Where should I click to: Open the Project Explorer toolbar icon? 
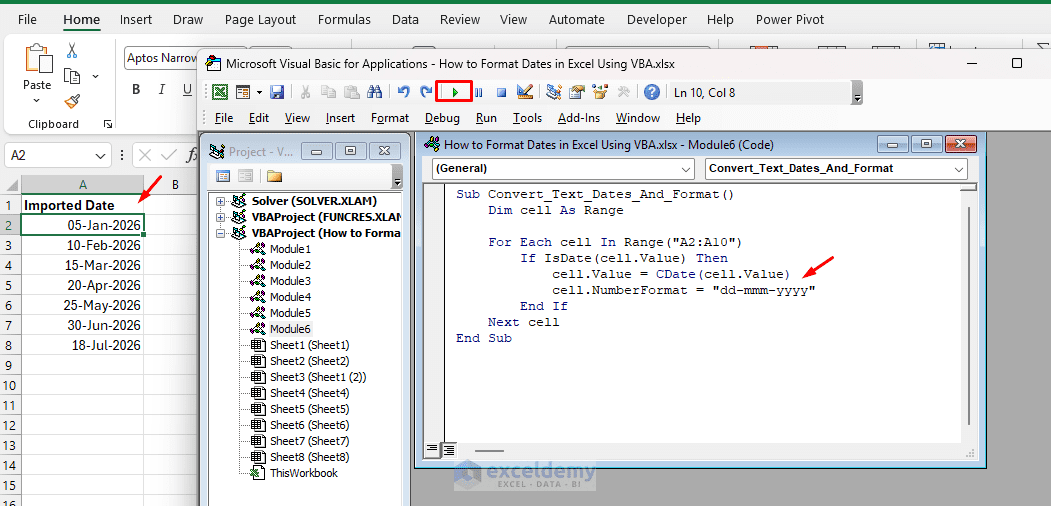[554, 92]
